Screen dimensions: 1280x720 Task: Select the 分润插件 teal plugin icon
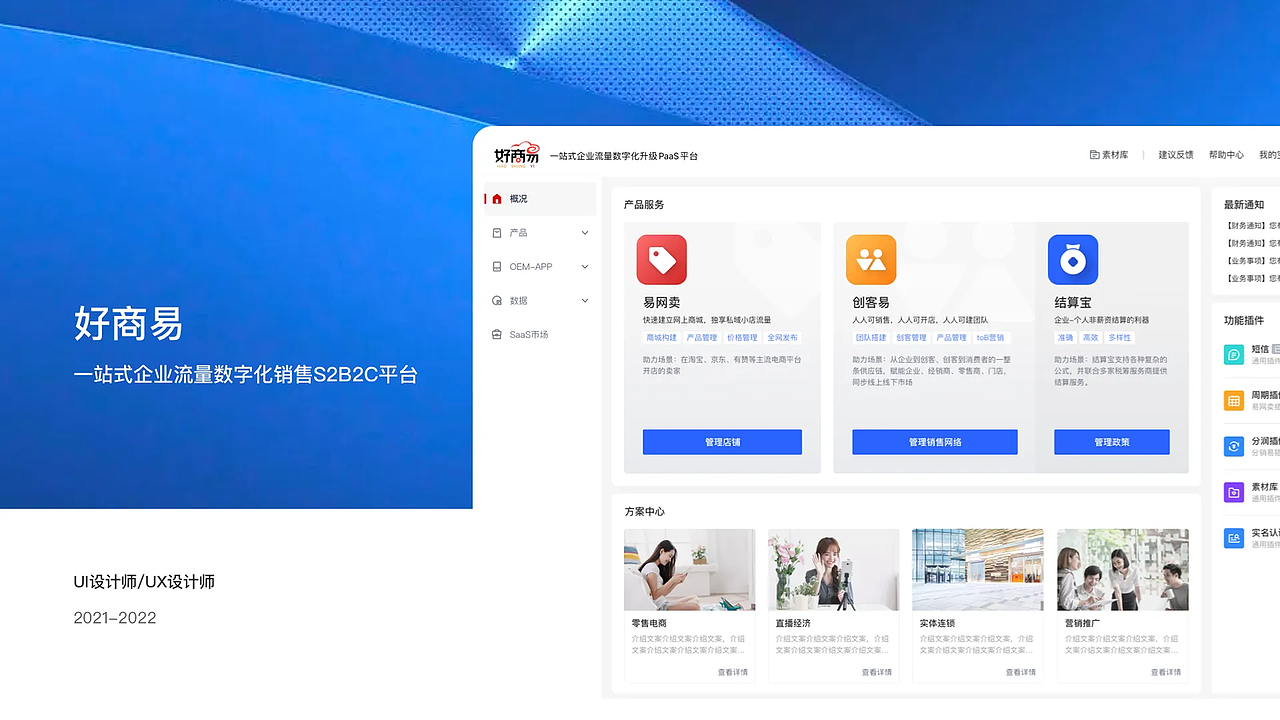tap(1232, 446)
